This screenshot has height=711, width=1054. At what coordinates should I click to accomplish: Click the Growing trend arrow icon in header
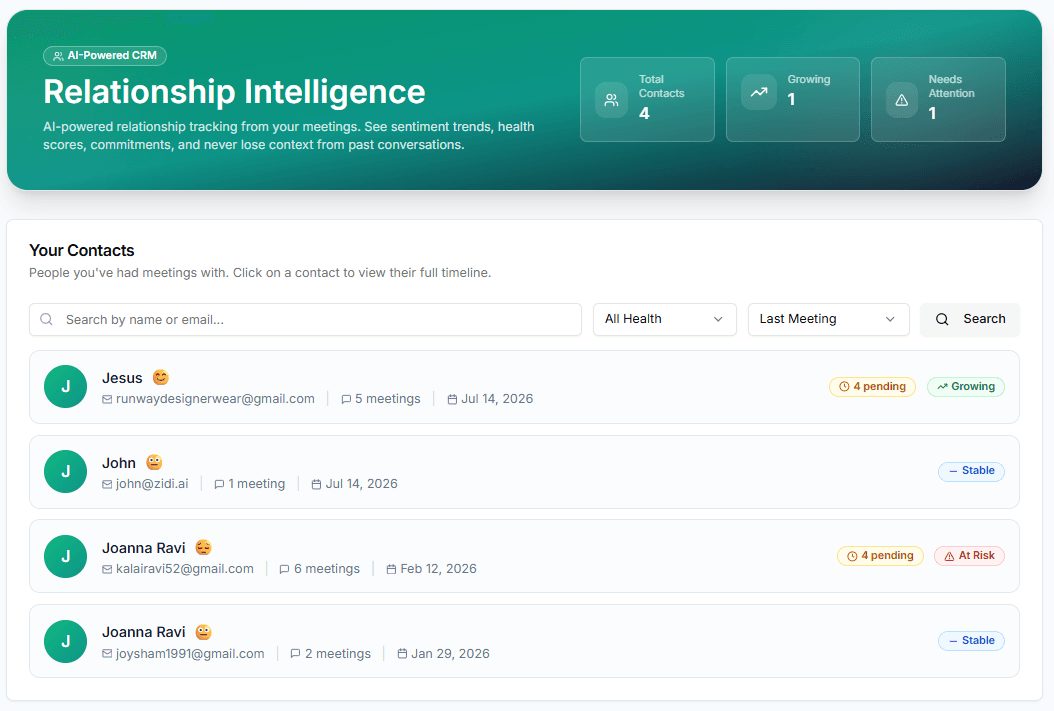click(759, 92)
